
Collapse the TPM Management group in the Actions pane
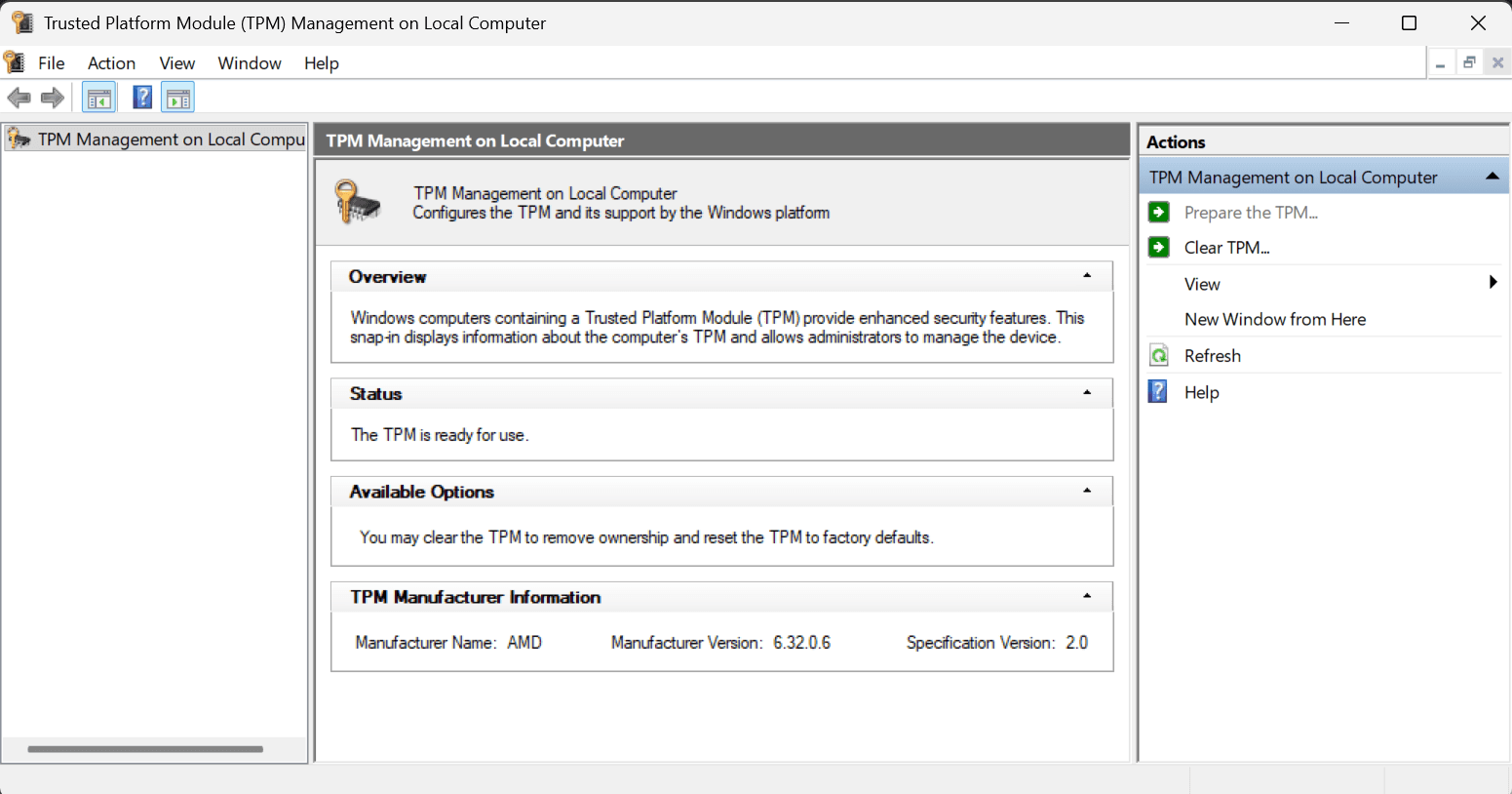pos(1492,177)
